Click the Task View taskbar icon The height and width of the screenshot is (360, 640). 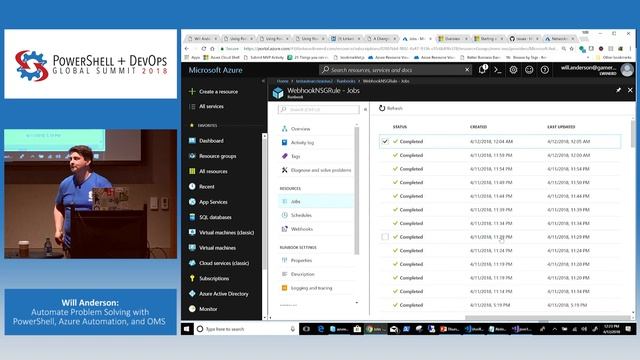coord(306,329)
